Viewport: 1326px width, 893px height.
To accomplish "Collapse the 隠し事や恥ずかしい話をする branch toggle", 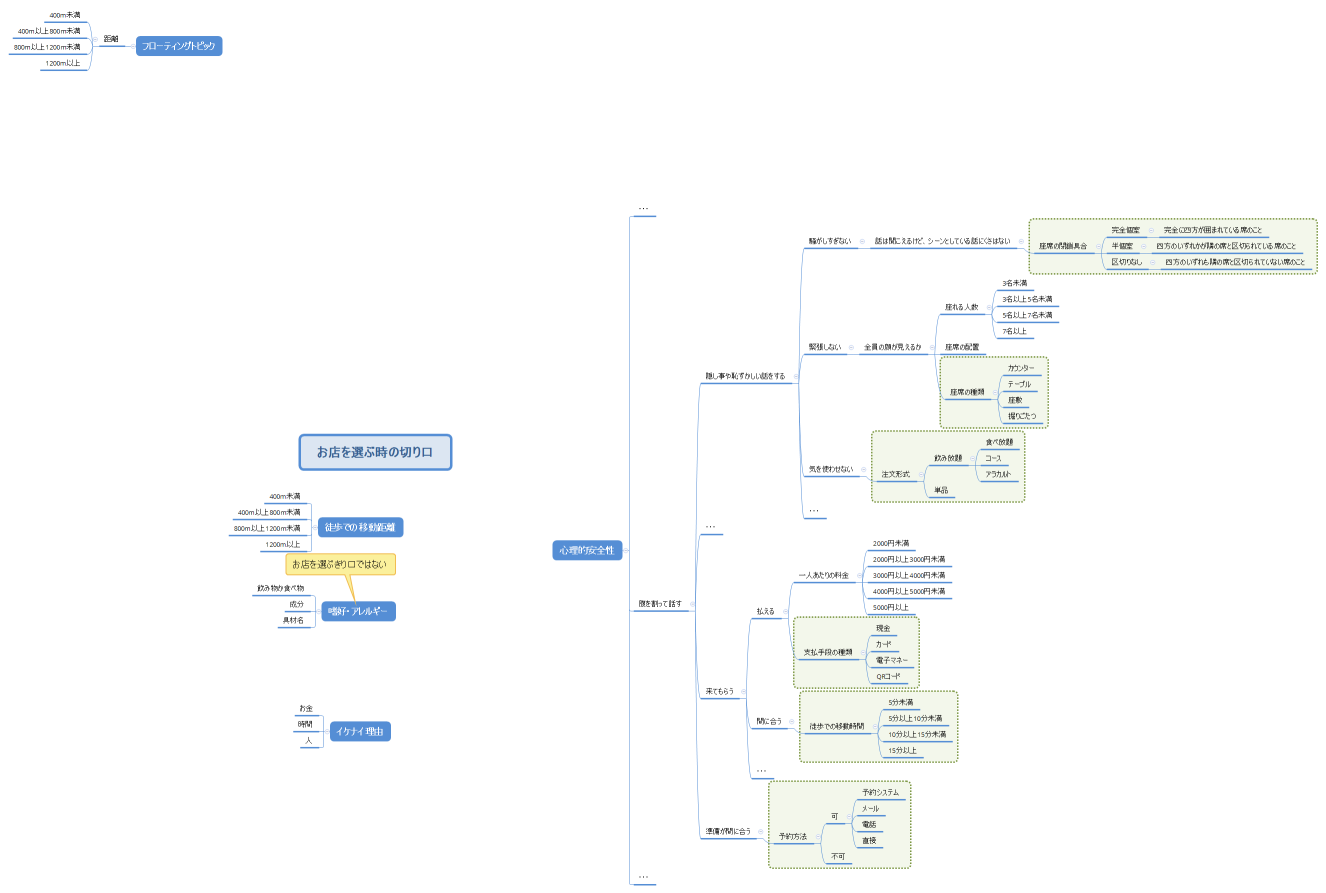I will click(796, 377).
